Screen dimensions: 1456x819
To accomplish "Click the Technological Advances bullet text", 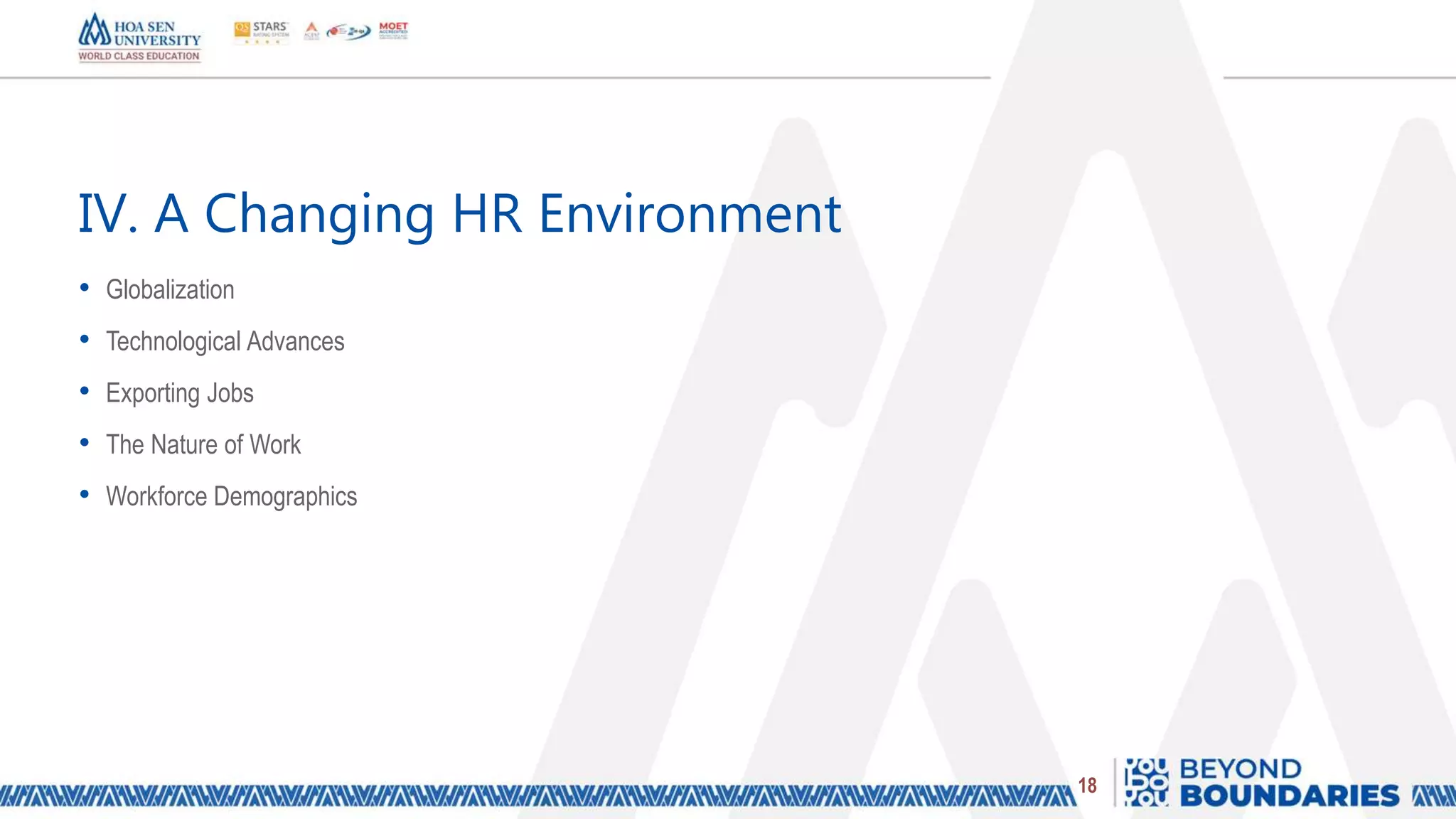I will point(225,342).
